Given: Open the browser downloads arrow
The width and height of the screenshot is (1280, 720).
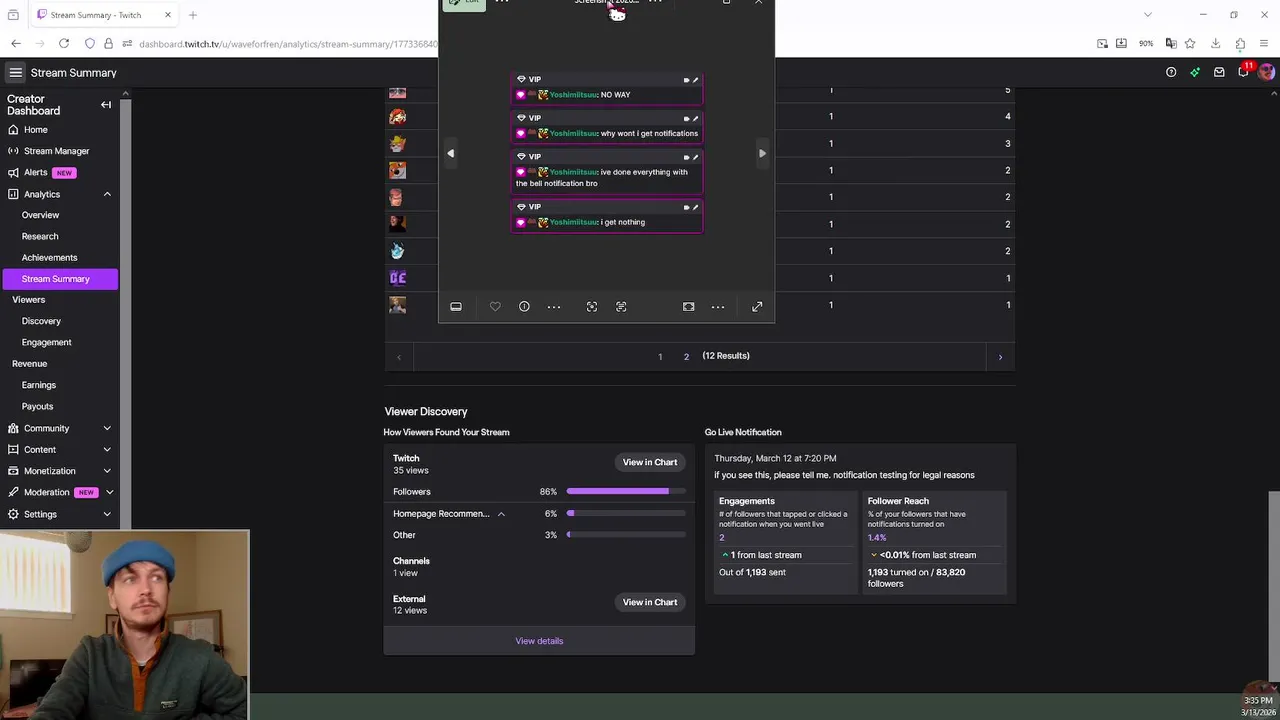Looking at the screenshot, I should [x=1215, y=43].
